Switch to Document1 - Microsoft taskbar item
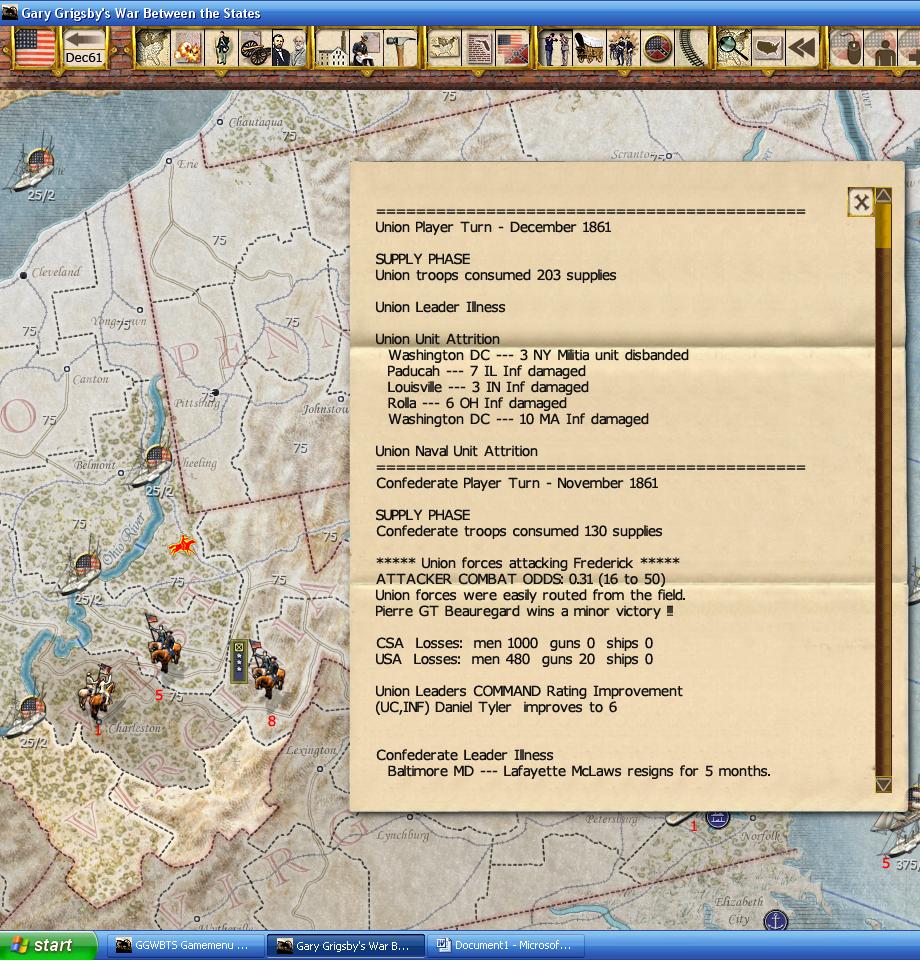The width and height of the screenshot is (920, 964). pyautogui.click(x=506, y=946)
